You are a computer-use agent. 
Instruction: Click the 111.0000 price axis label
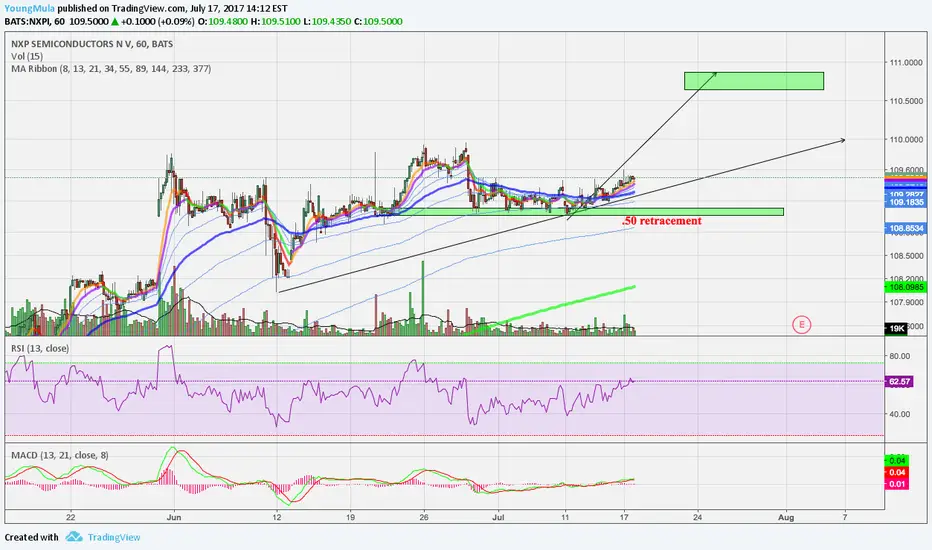coord(906,62)
